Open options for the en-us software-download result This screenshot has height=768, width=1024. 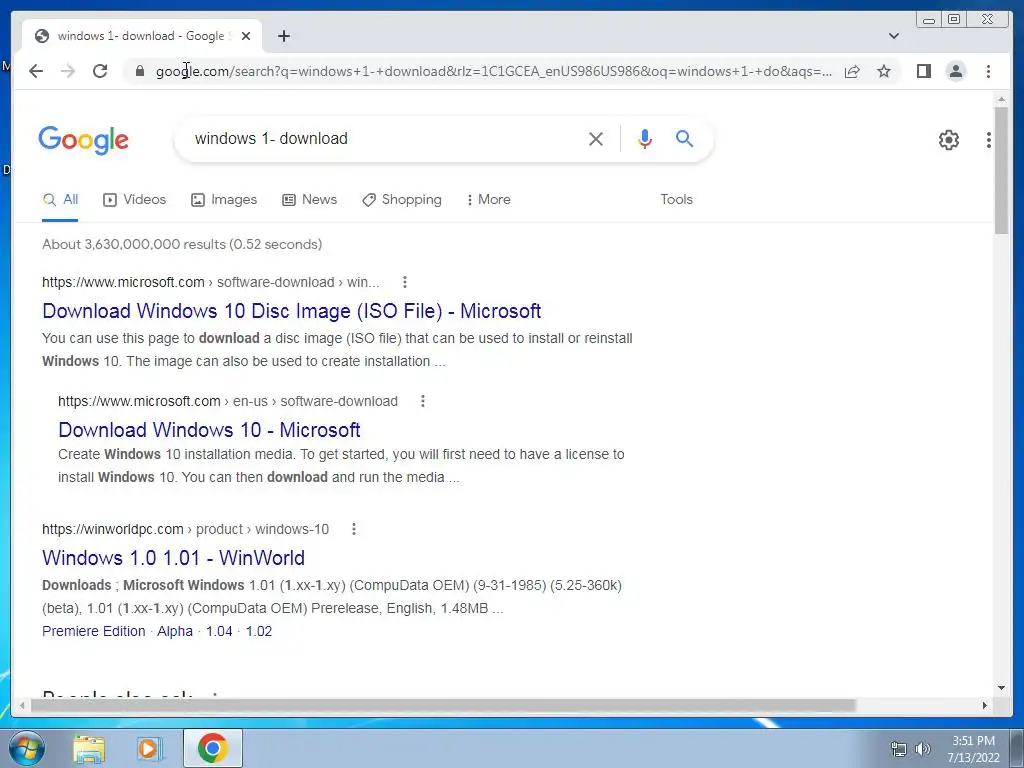click(x=423, y=401)
